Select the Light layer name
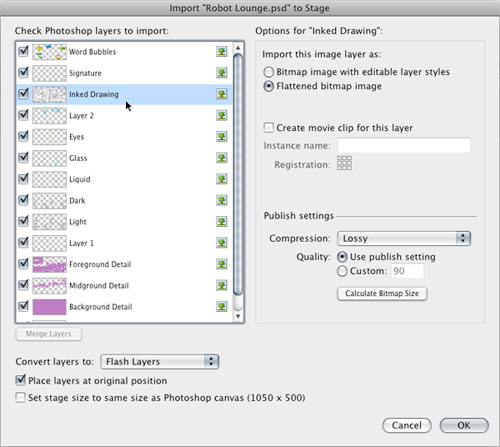Screen dimensions: 500x447 tap(78, 222)
